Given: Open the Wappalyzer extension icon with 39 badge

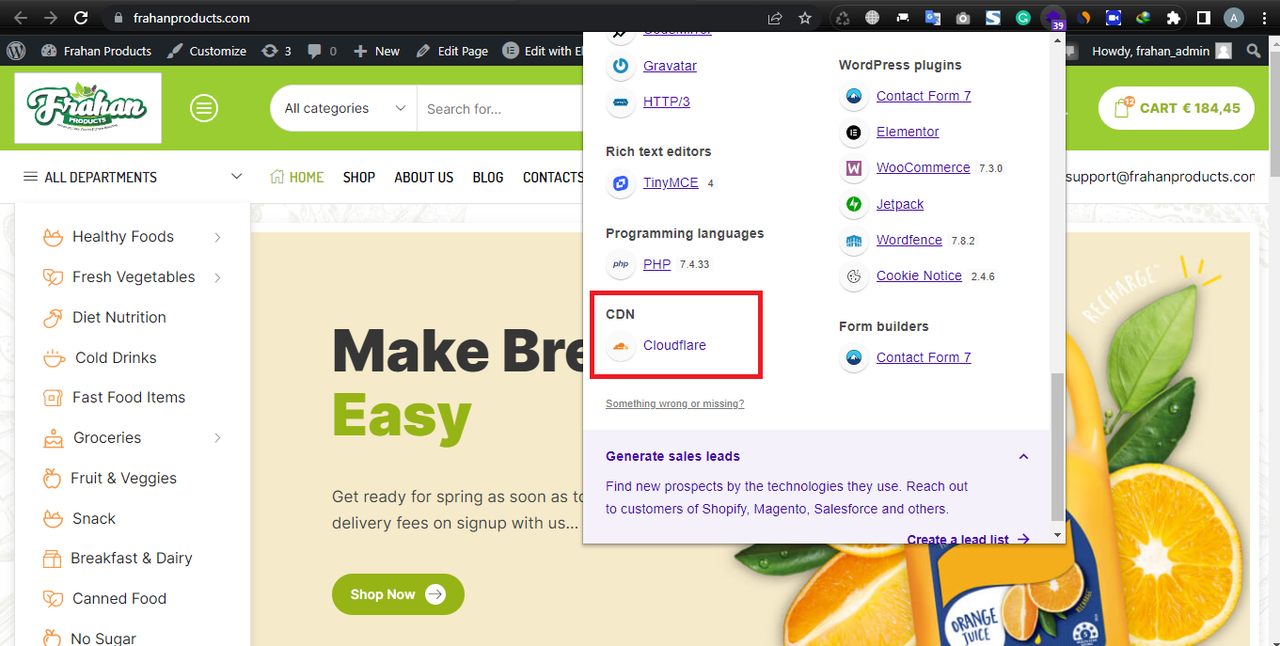Looking at the screenshot, I should click(x=1053, y=18).
